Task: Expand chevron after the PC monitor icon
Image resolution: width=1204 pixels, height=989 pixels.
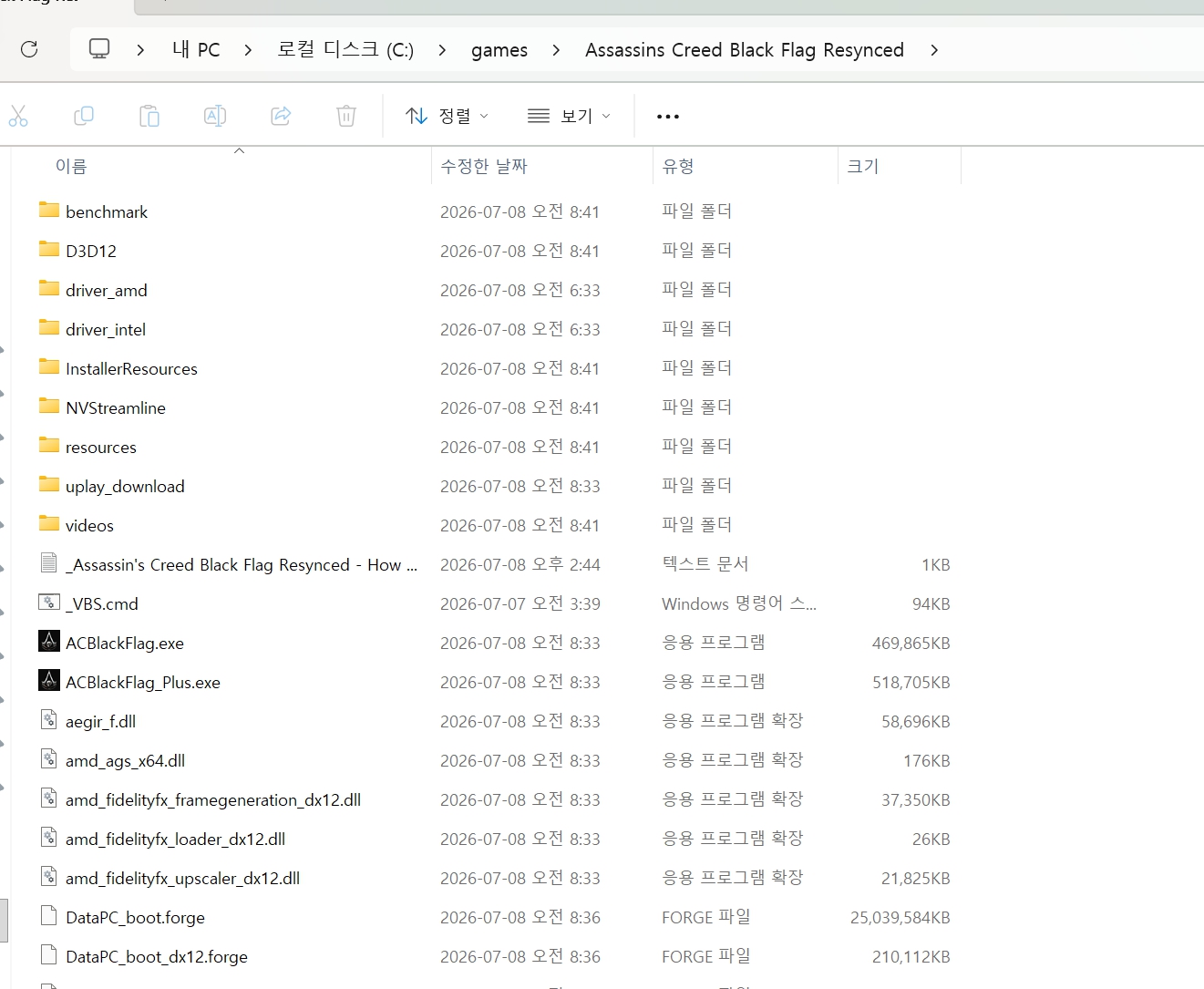Action: 139,50
